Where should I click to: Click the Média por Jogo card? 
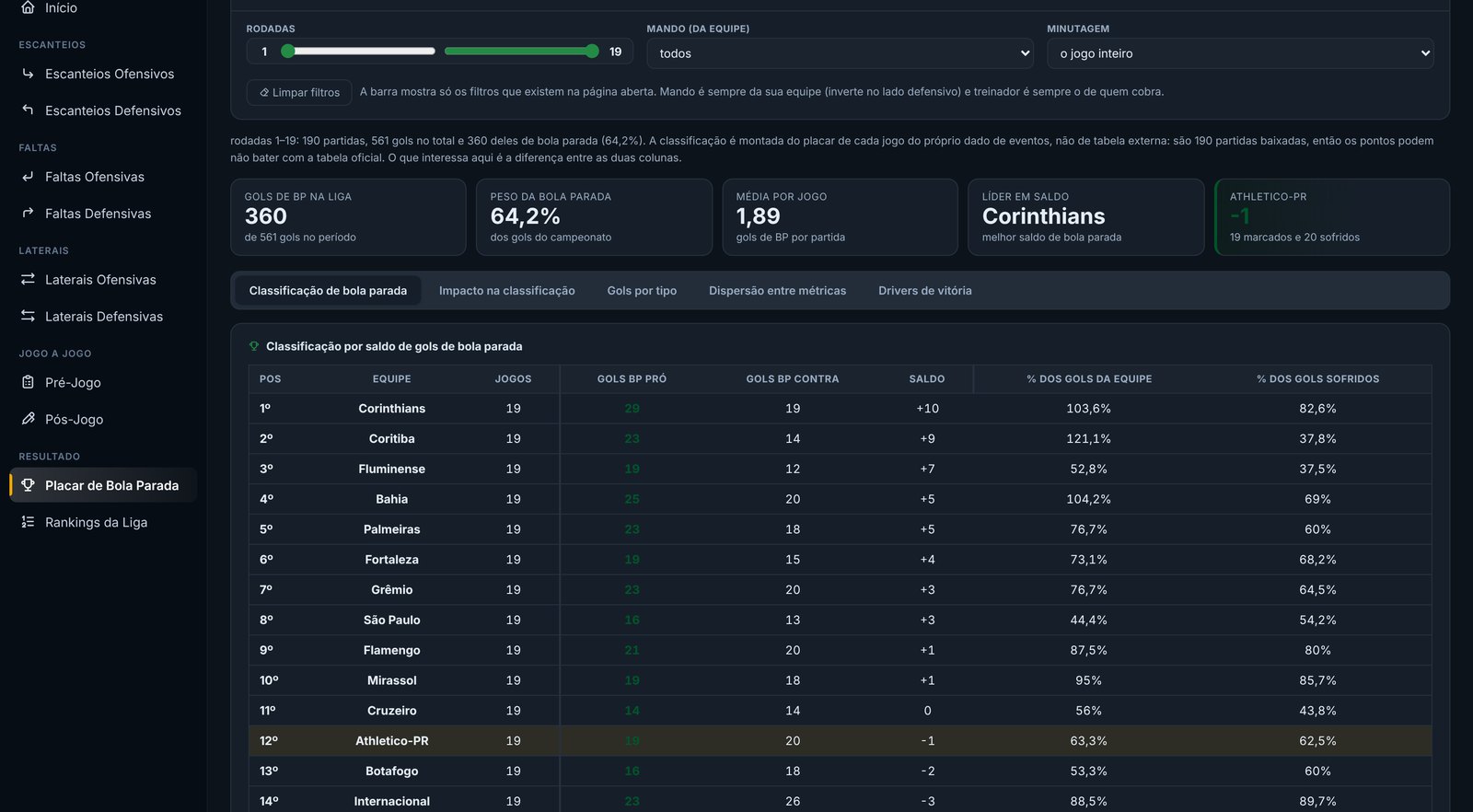tap(840, 217)
